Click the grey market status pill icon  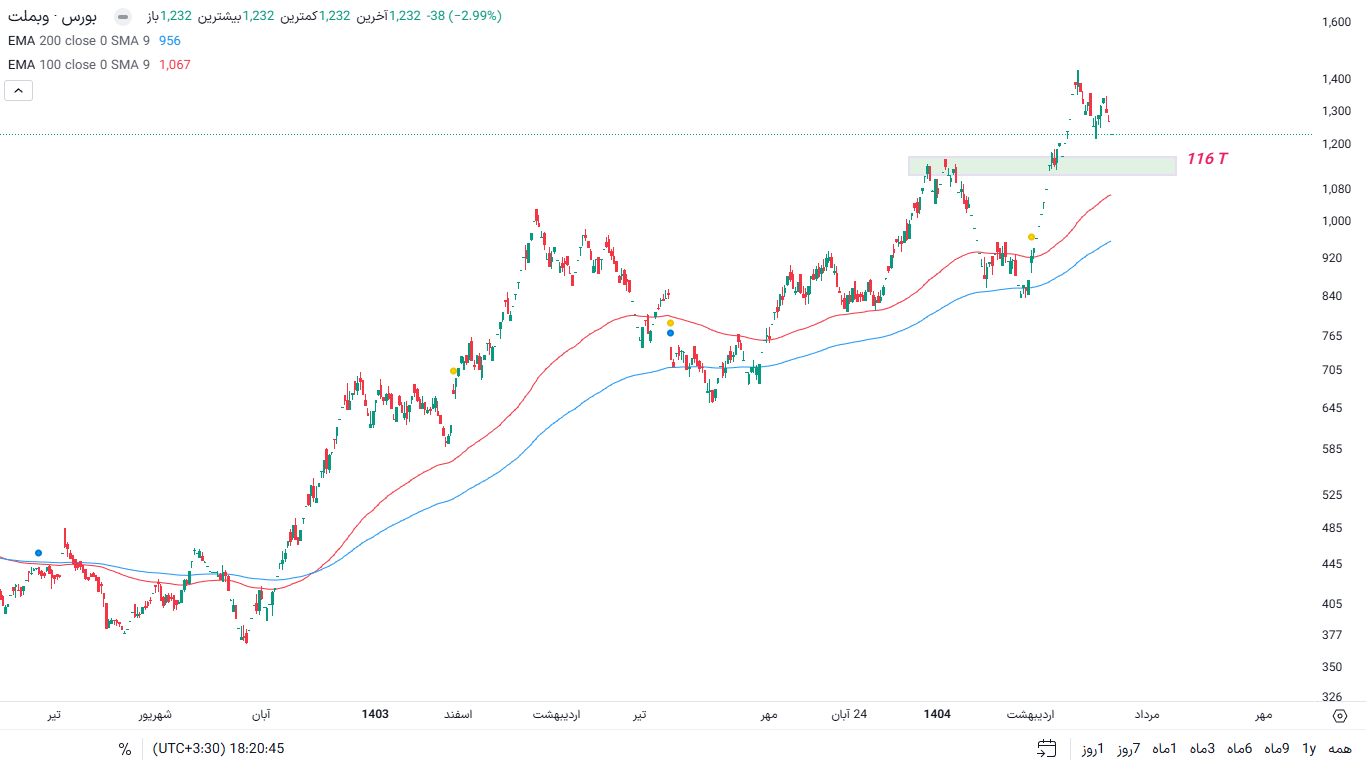coord(122,17)
